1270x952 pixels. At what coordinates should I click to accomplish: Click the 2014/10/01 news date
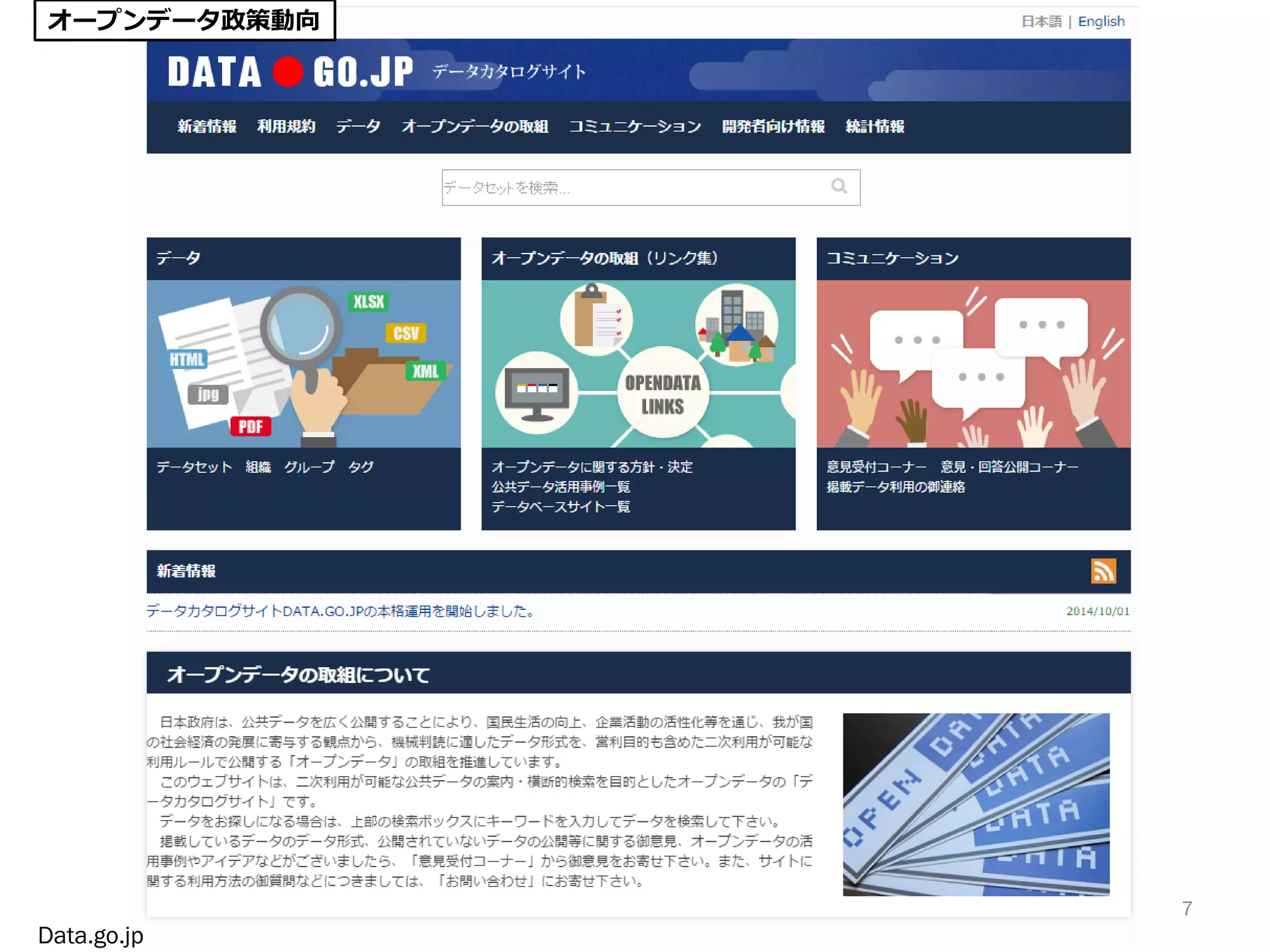pos(1098,611)
